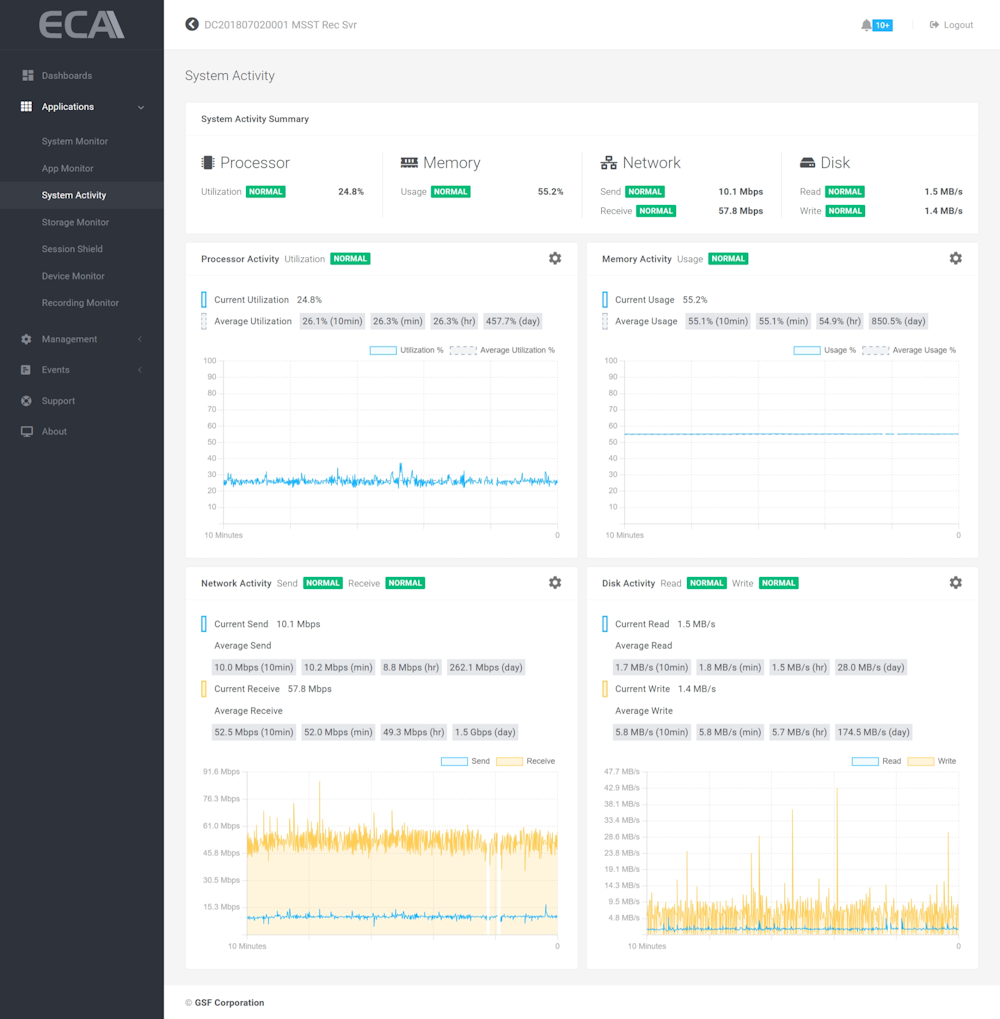Open the notifications bell icon
The height and width of the screenshot is (1019, 1000).
[866, 25]
